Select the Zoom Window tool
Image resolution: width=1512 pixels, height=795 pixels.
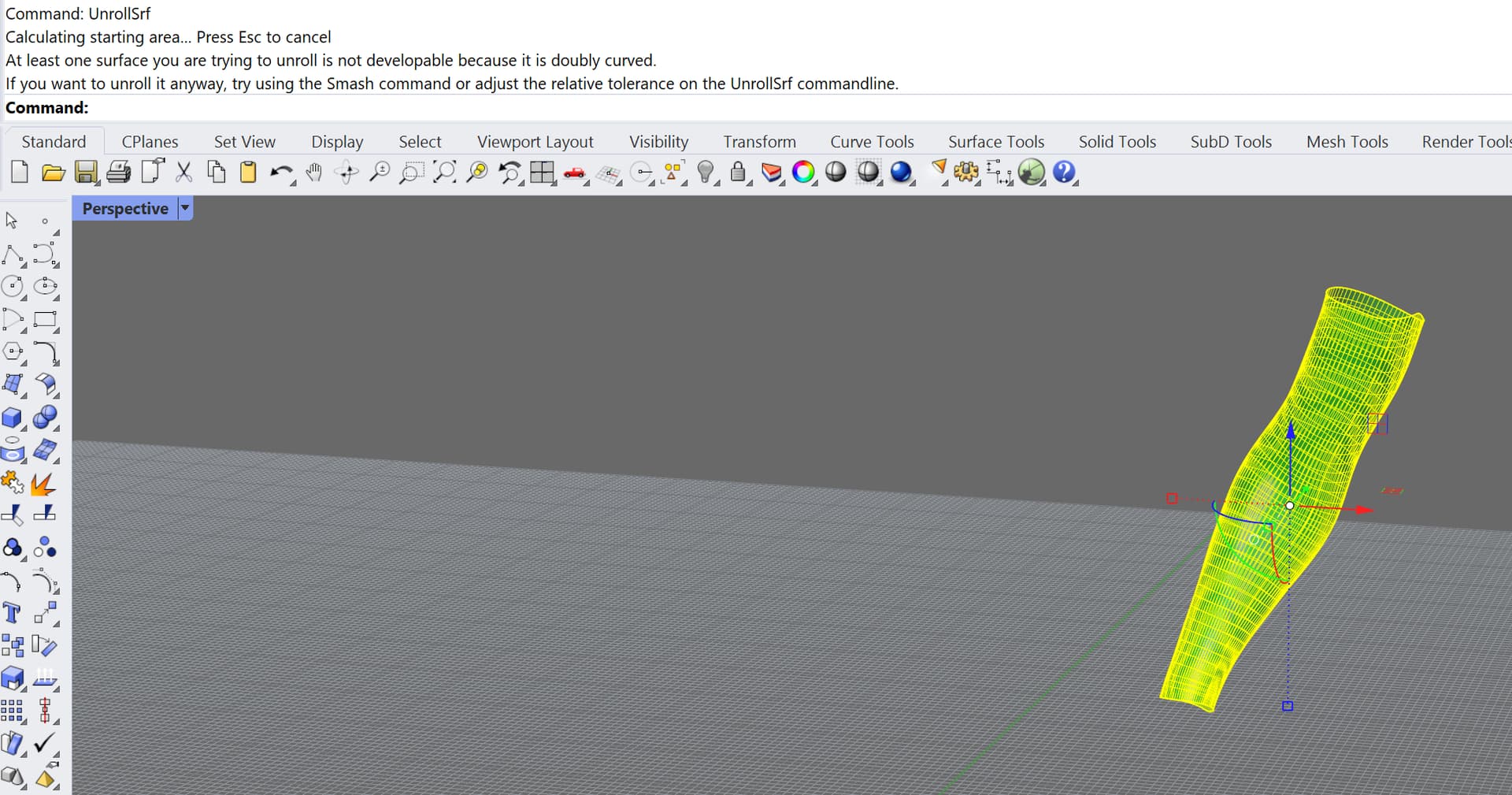(411, 172)
